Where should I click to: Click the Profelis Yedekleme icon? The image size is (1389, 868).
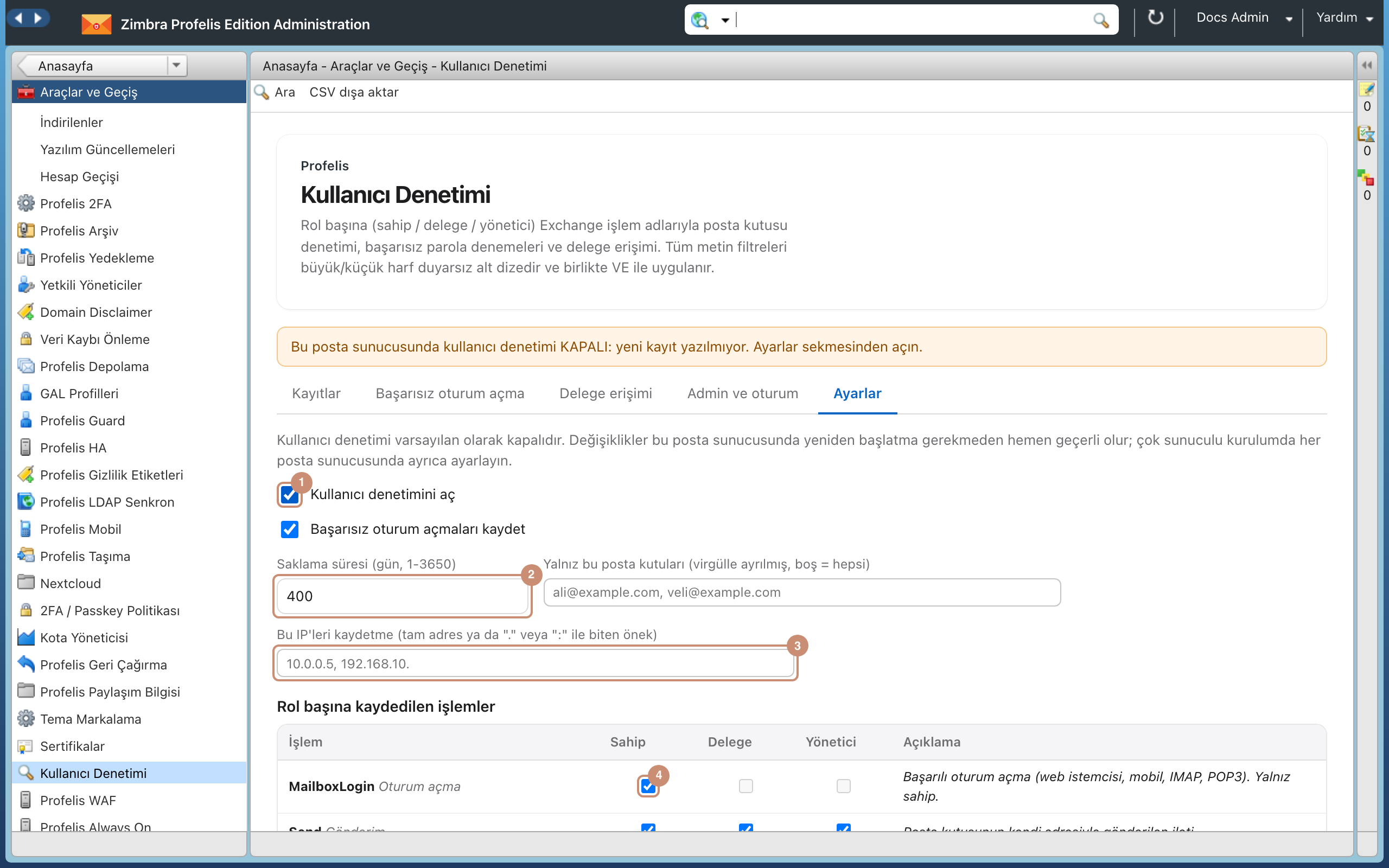pyautogui.click(x=26, y=257)
